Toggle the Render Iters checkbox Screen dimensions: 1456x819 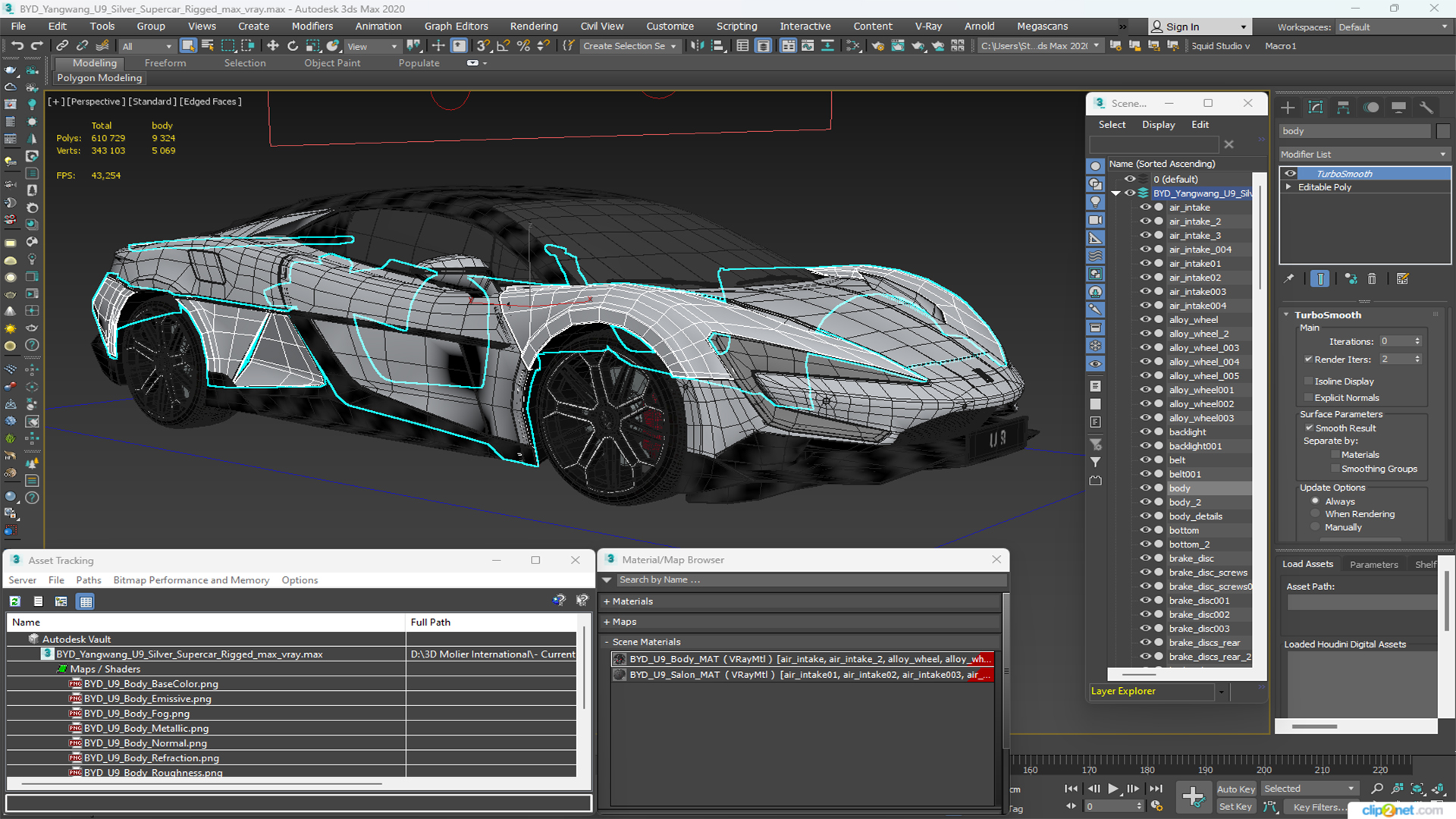point(1308,359)
